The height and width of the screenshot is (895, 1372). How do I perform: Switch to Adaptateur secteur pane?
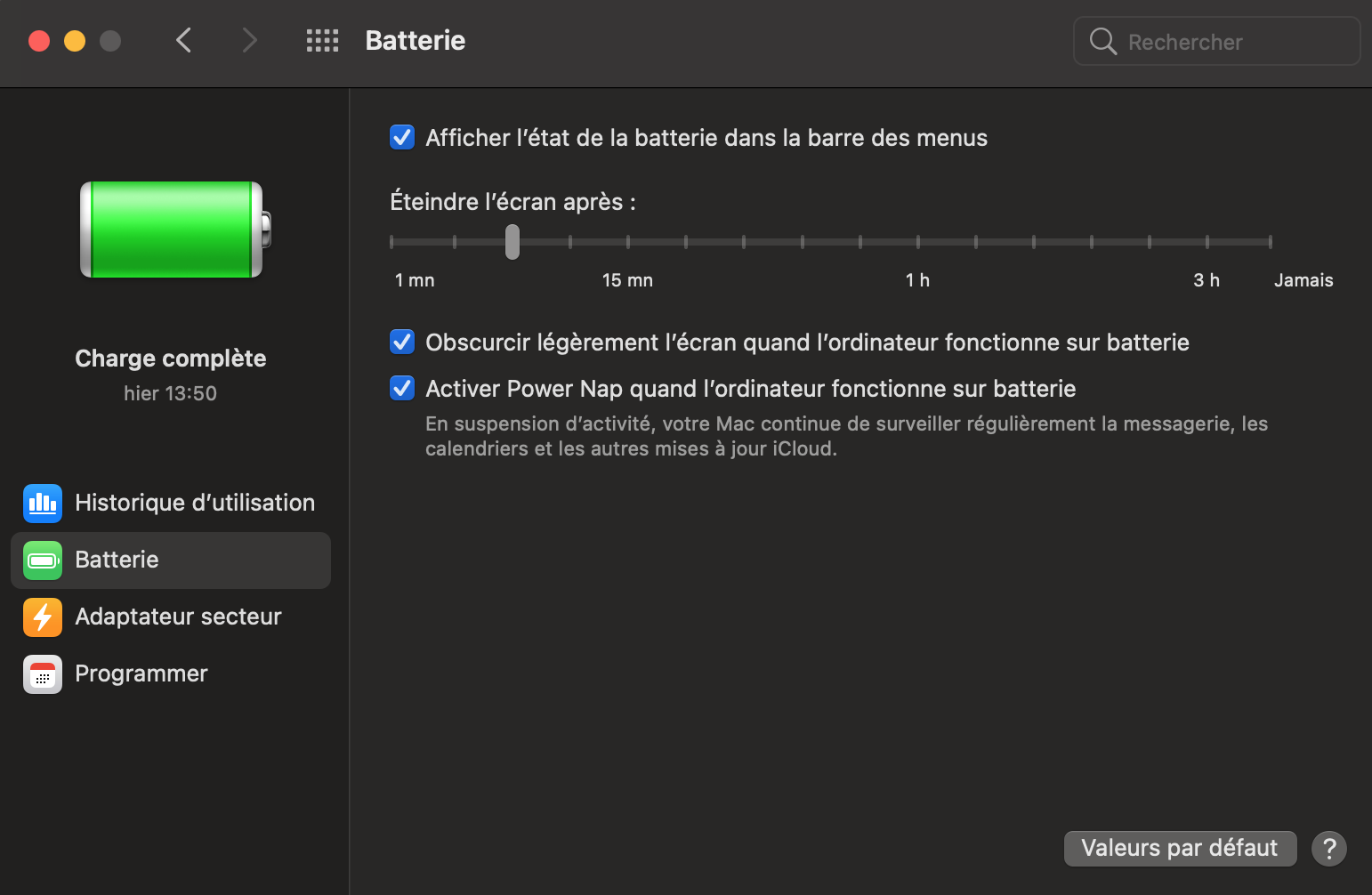click(178, 617)
